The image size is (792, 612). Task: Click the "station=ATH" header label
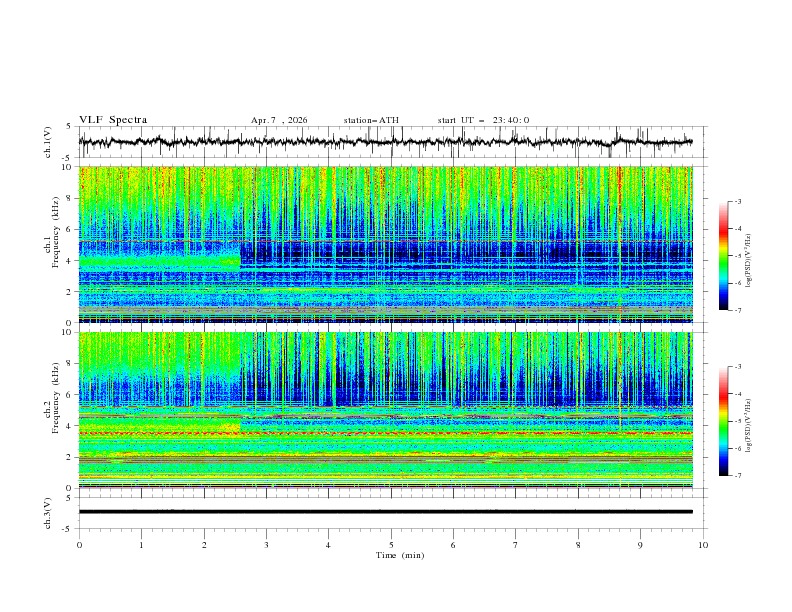pos(371,120)
